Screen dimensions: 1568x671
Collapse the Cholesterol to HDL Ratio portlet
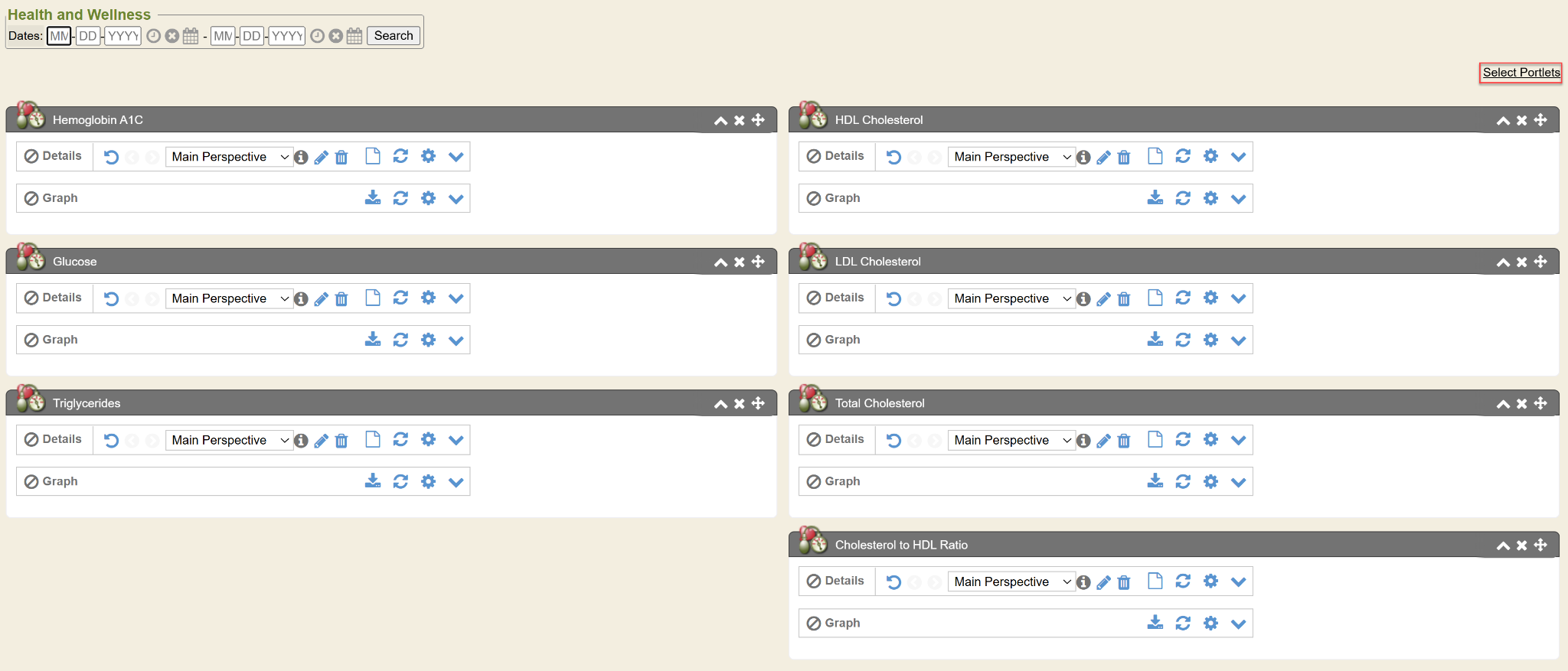click(x=1503, y=546)
